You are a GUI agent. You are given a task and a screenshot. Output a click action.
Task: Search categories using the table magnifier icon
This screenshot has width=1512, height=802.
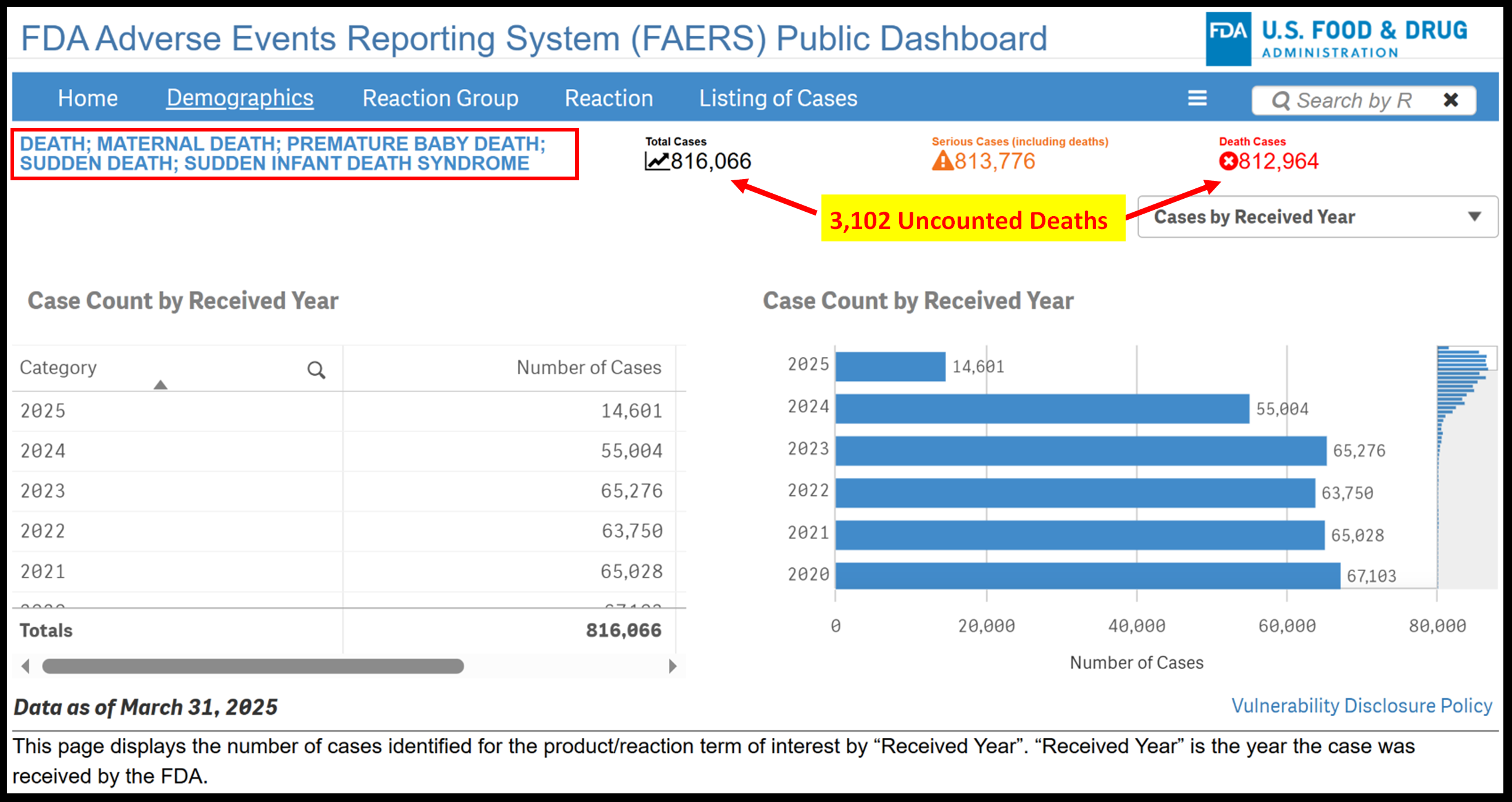pyautogui.click(x=316, y=370)
